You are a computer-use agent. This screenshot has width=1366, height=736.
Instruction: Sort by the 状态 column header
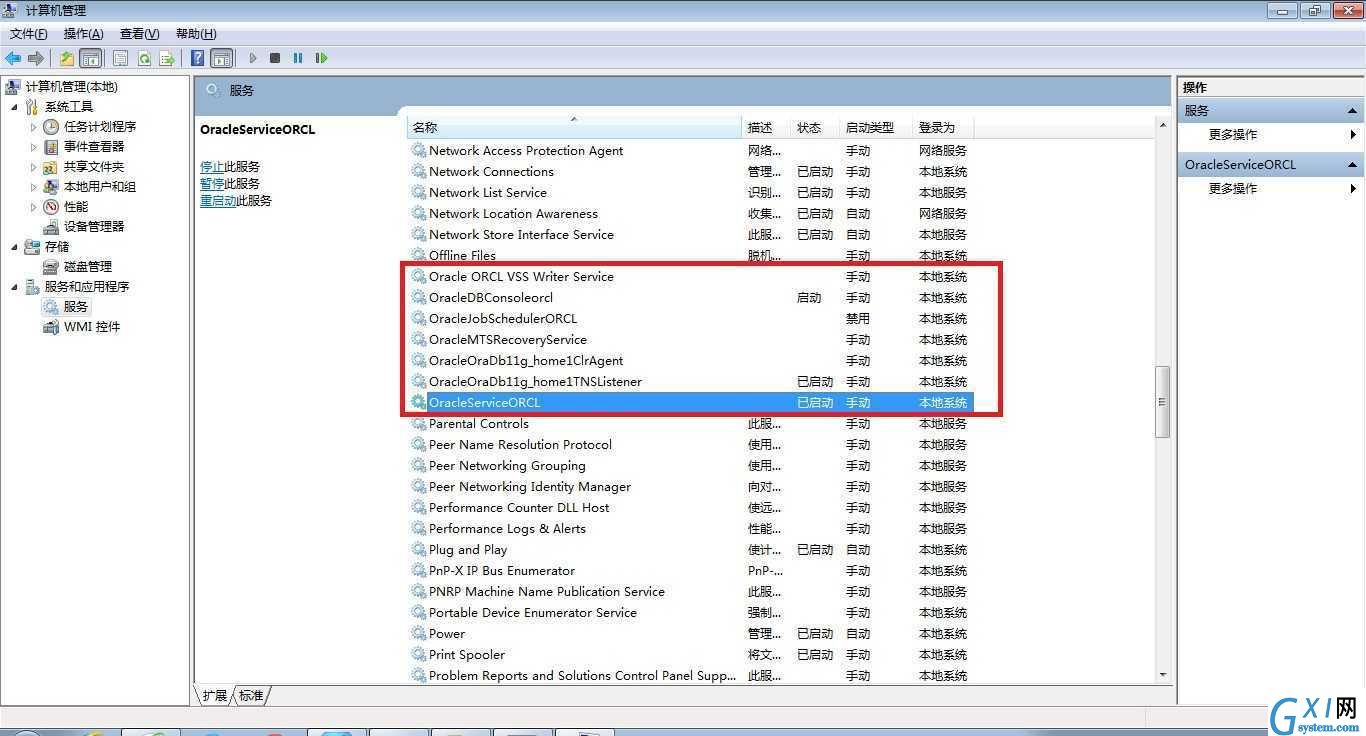(815, 127)
